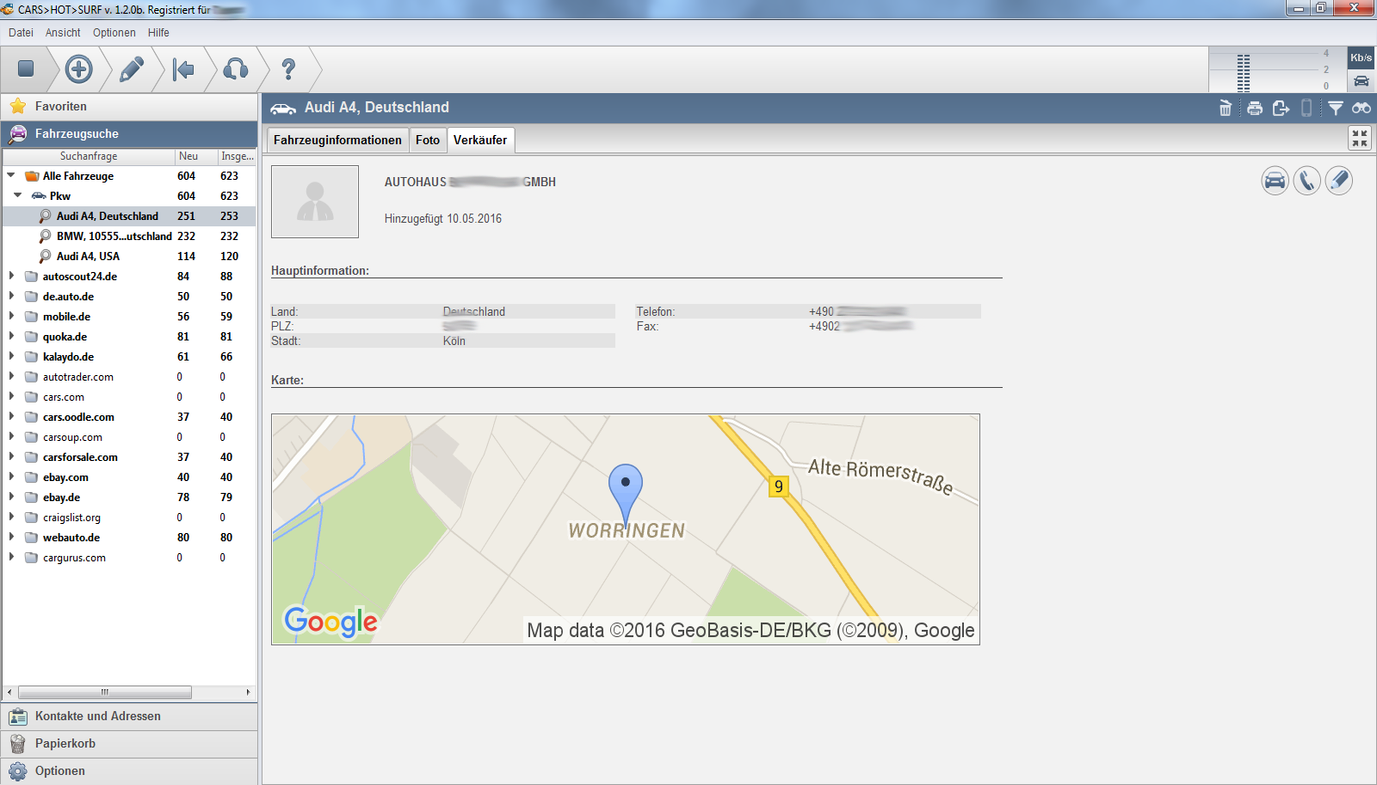Open Kontakte und Adressen panel
1377x785 pixels.
coord(129,716)
